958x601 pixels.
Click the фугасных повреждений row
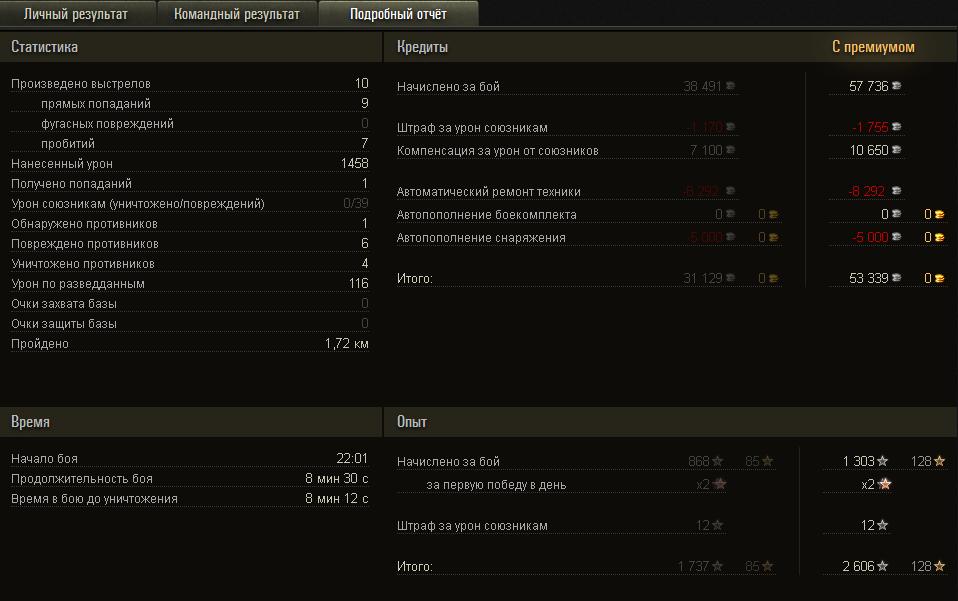pyautogui.click(x=190, y=124)
